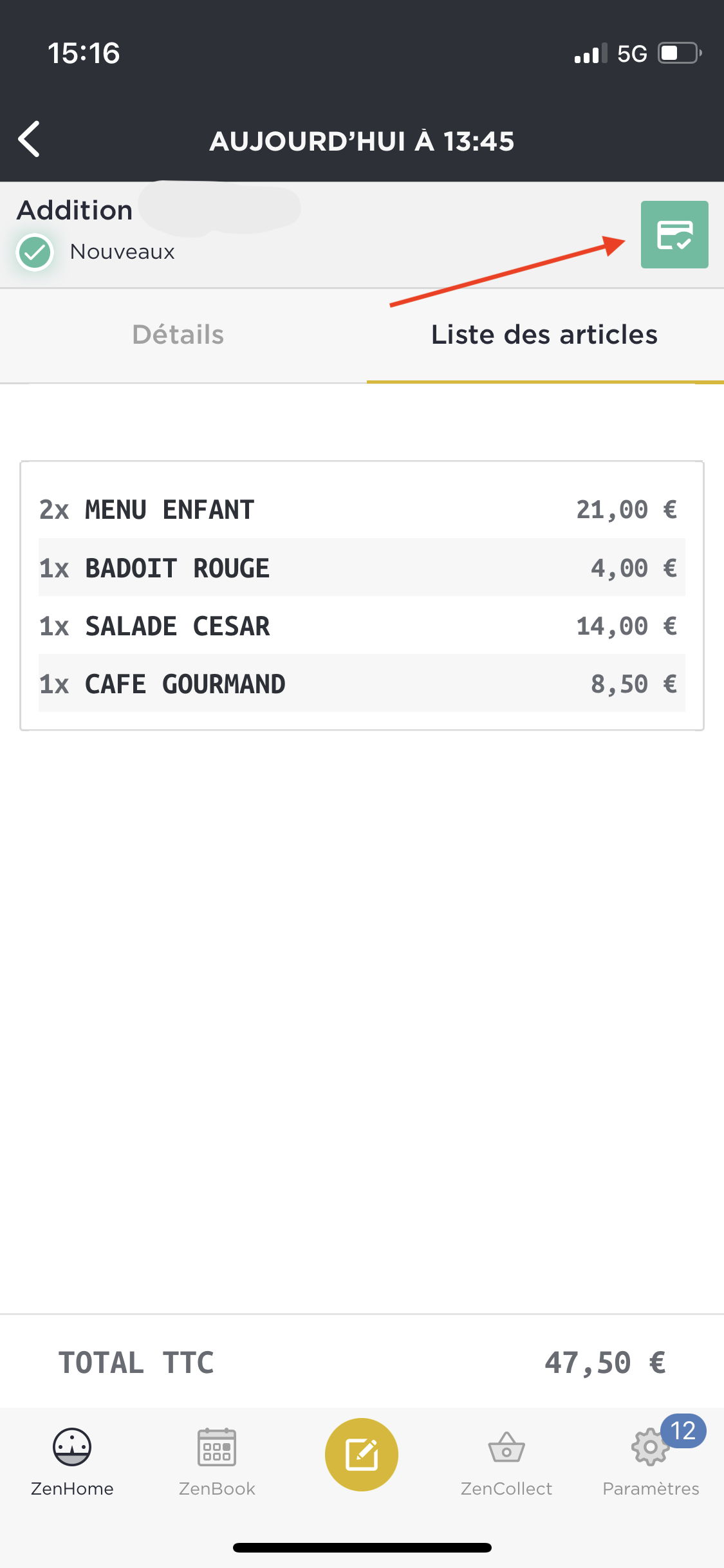Tap the Addition header label
Image resolution: width=724 pixels, height=1568 pixels.
point(75,210)
